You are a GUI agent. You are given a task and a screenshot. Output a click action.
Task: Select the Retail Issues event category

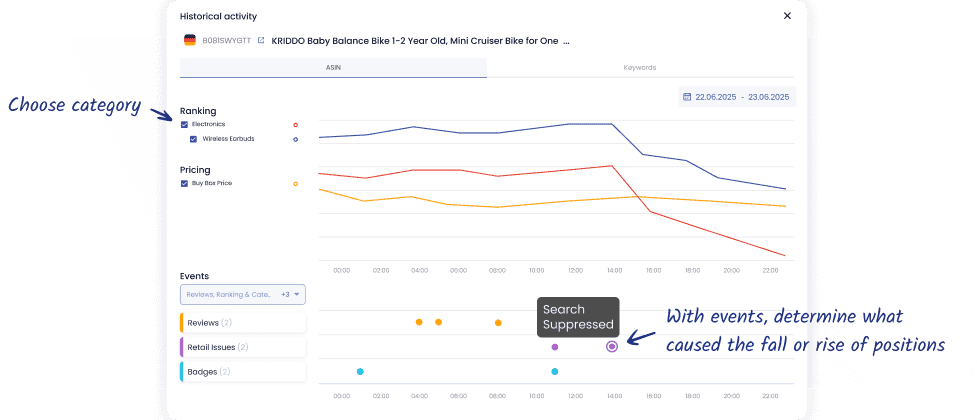pyautogui.click(x=243, y=347)
